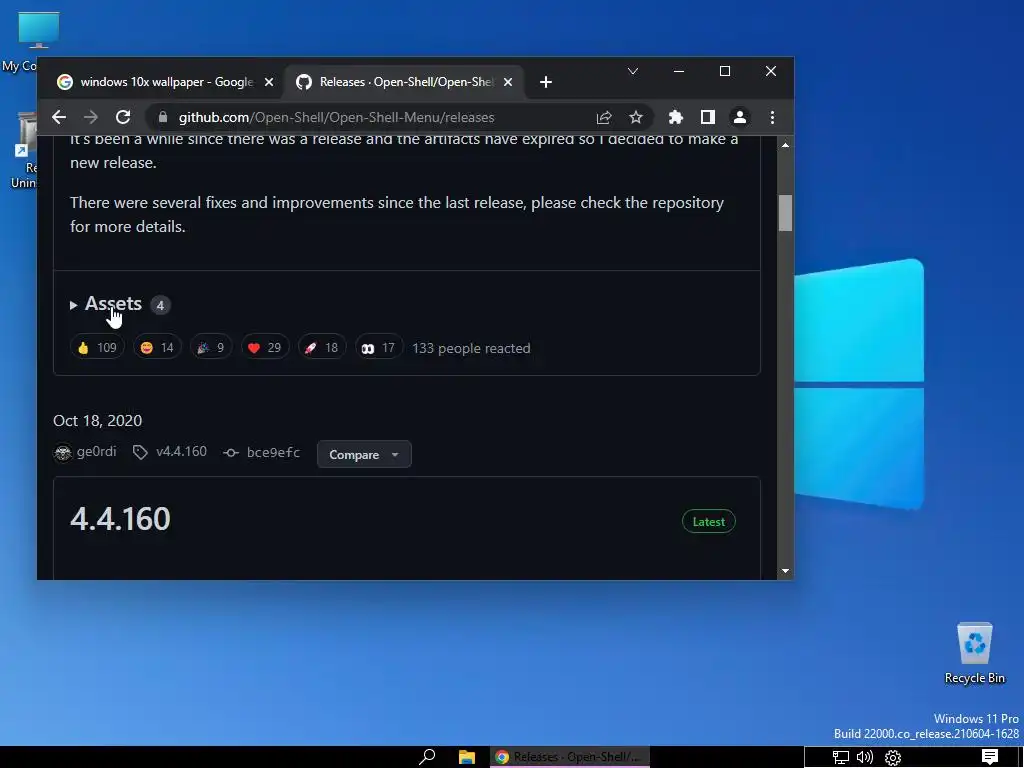Click the page scrollbar thumb

(x=785, y=213)
